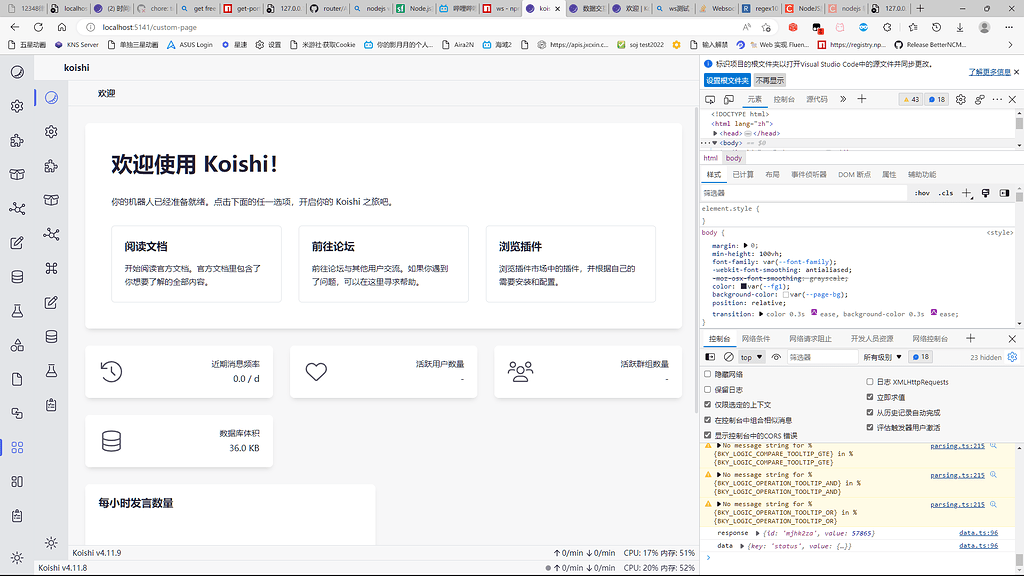
Task: Click the purple easing swatch beside the first ease value
Action: [814, 312]
